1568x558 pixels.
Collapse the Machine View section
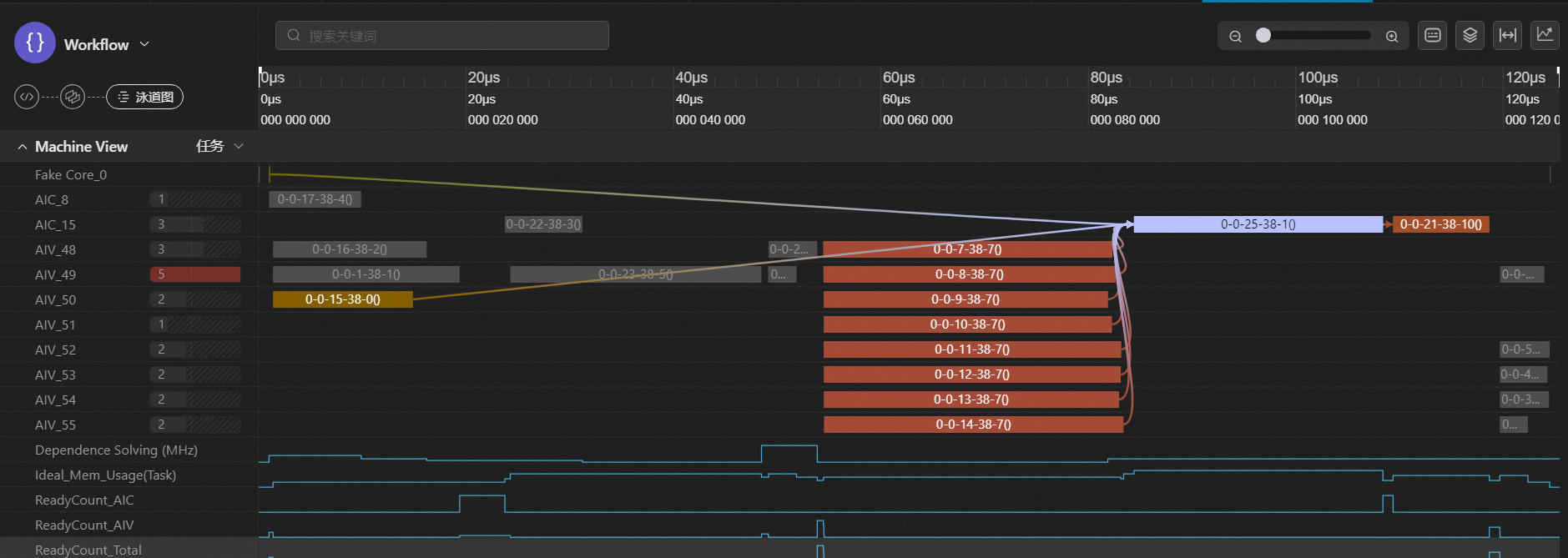pyautogui.click(x=23, y=147)
